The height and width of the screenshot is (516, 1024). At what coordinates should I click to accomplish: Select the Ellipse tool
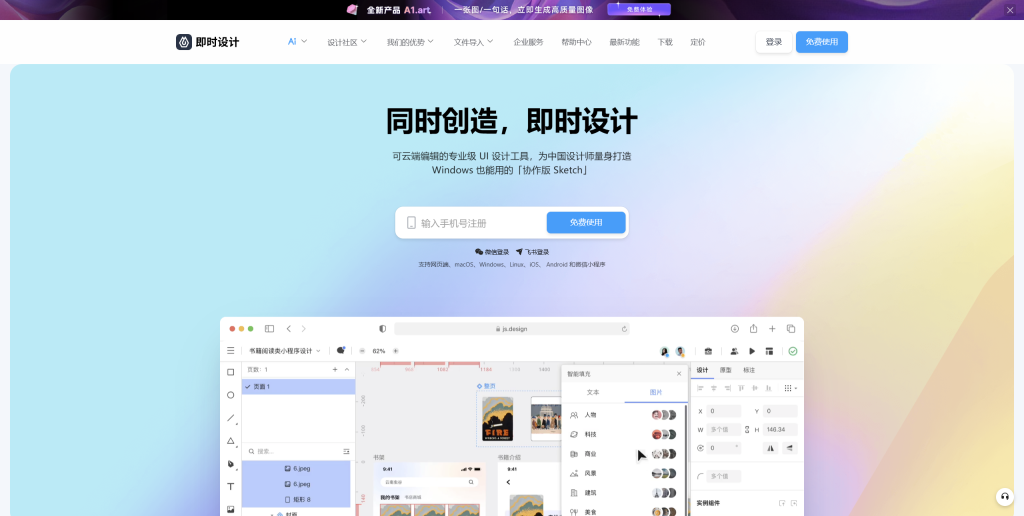[231, 395]
